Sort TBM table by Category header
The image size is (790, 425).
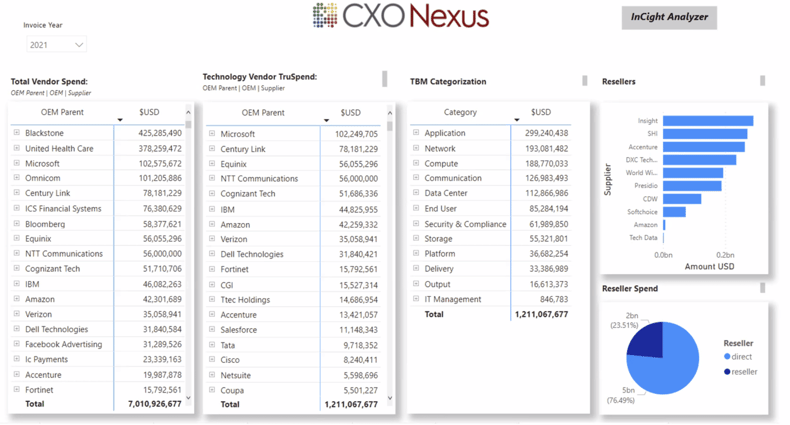tap(460, 112)
